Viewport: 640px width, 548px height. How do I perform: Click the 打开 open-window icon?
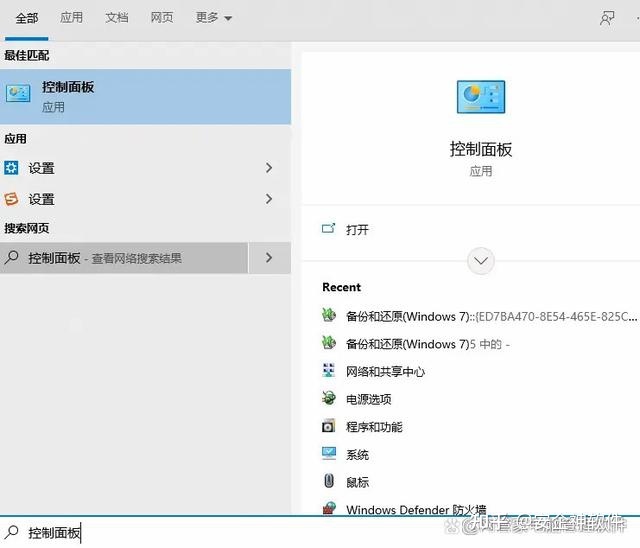point(329,229)
